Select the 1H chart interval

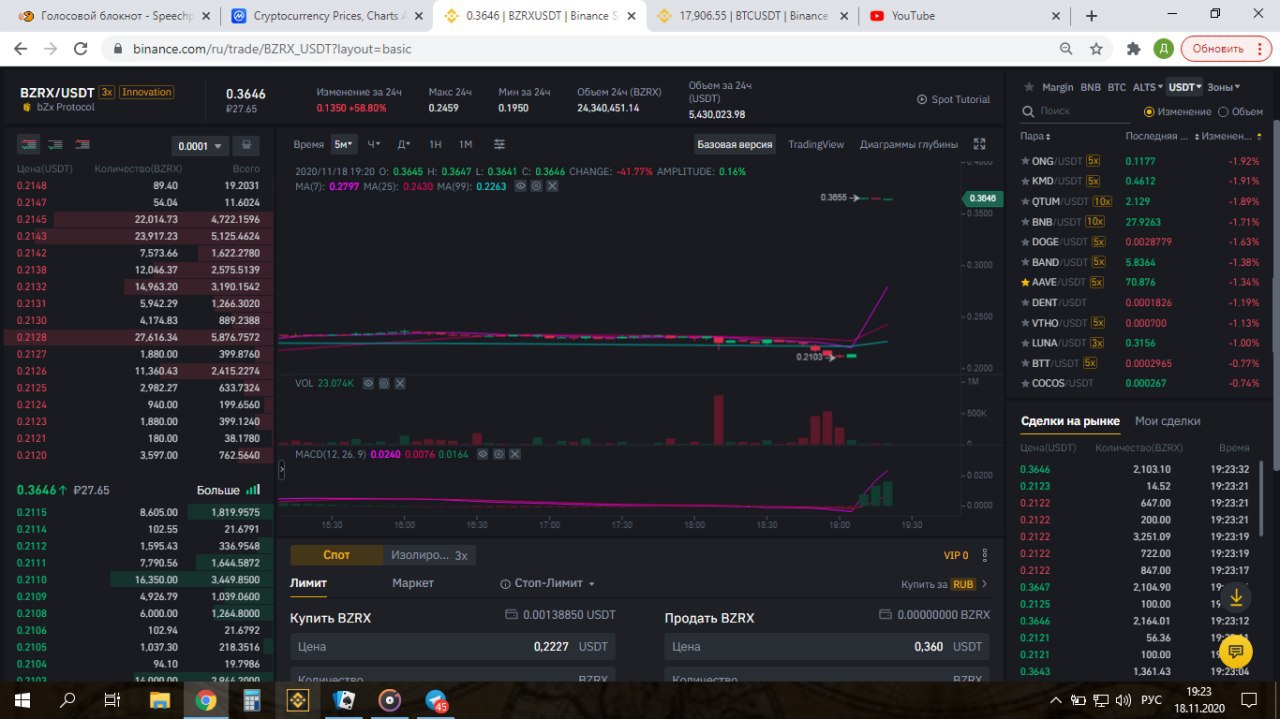pos(435,144)
